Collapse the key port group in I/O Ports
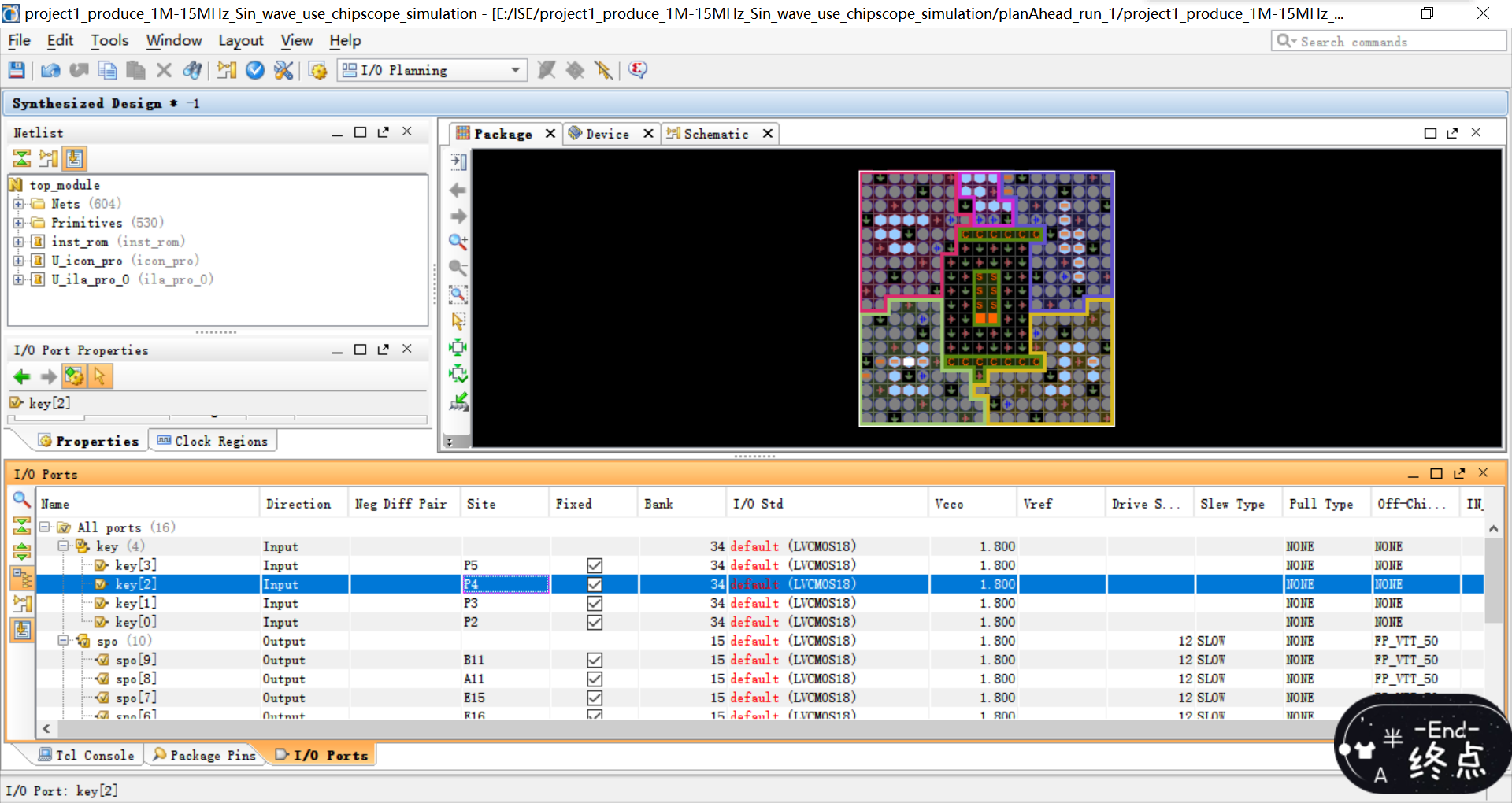 [62, 546]
